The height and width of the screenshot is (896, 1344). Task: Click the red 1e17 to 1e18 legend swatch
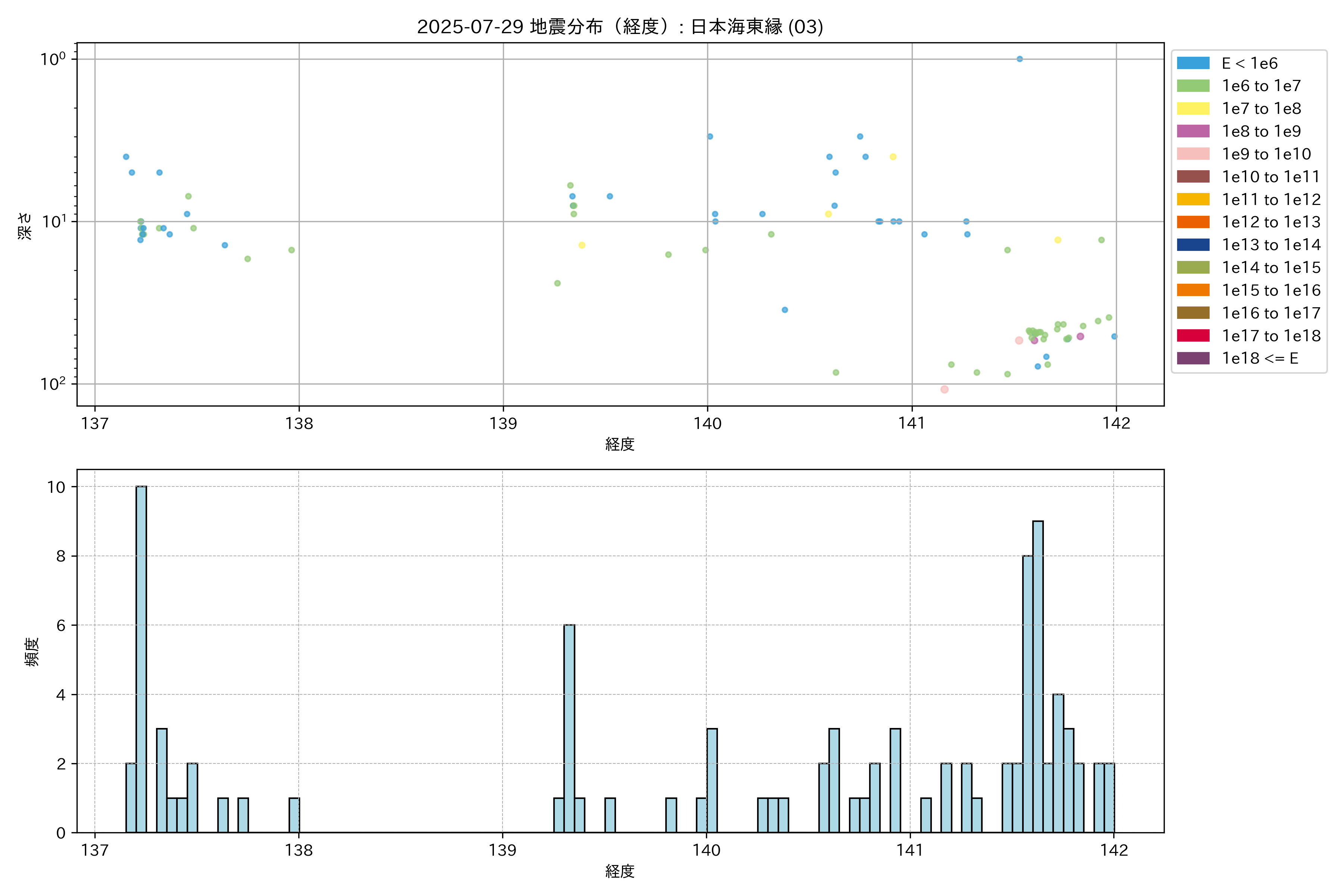(x=1193, y=335)
